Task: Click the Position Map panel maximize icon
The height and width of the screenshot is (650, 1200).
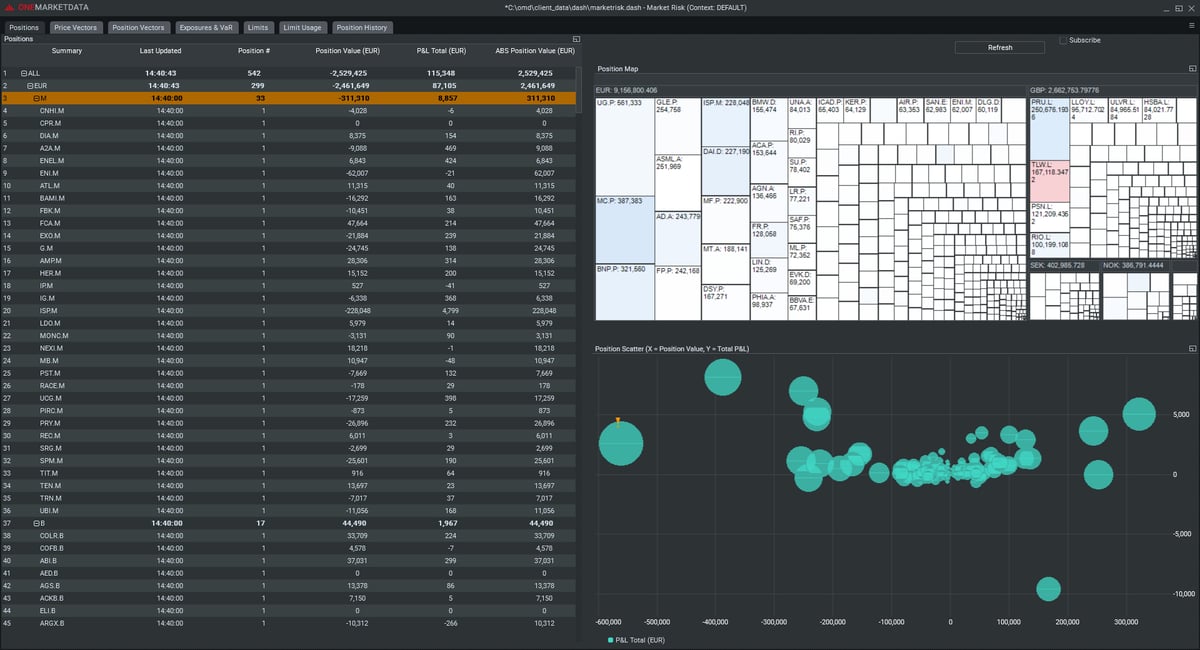Action: coord(1192,68)
